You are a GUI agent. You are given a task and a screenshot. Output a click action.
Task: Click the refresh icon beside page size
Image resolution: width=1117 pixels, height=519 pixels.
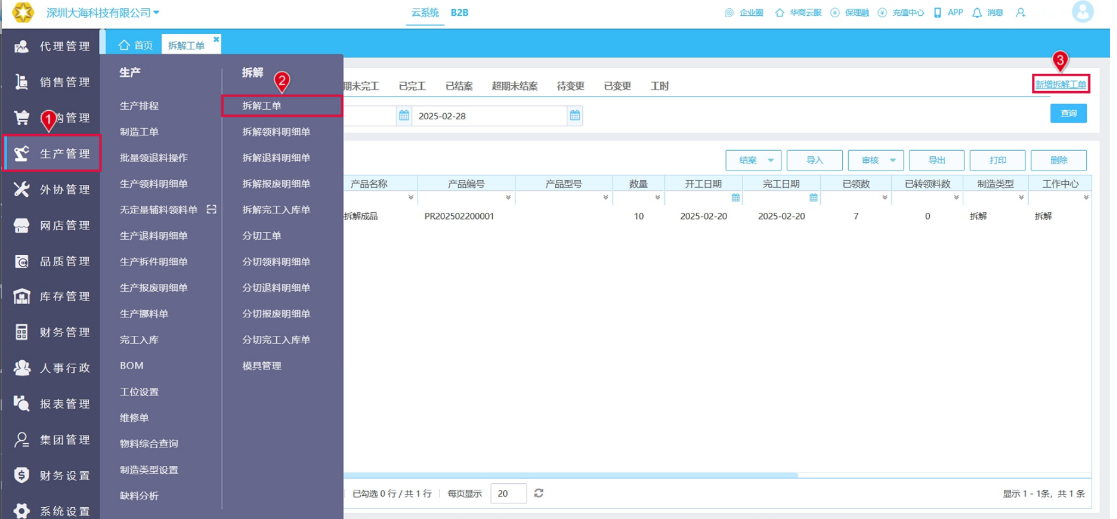(539, 493)
